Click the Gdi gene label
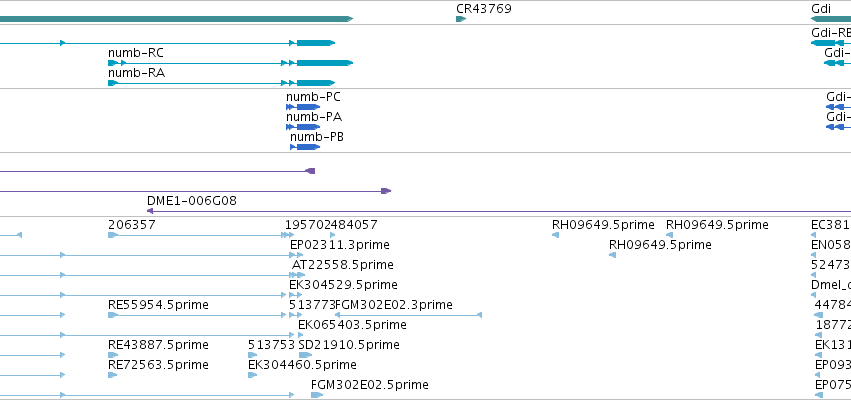 821,9
